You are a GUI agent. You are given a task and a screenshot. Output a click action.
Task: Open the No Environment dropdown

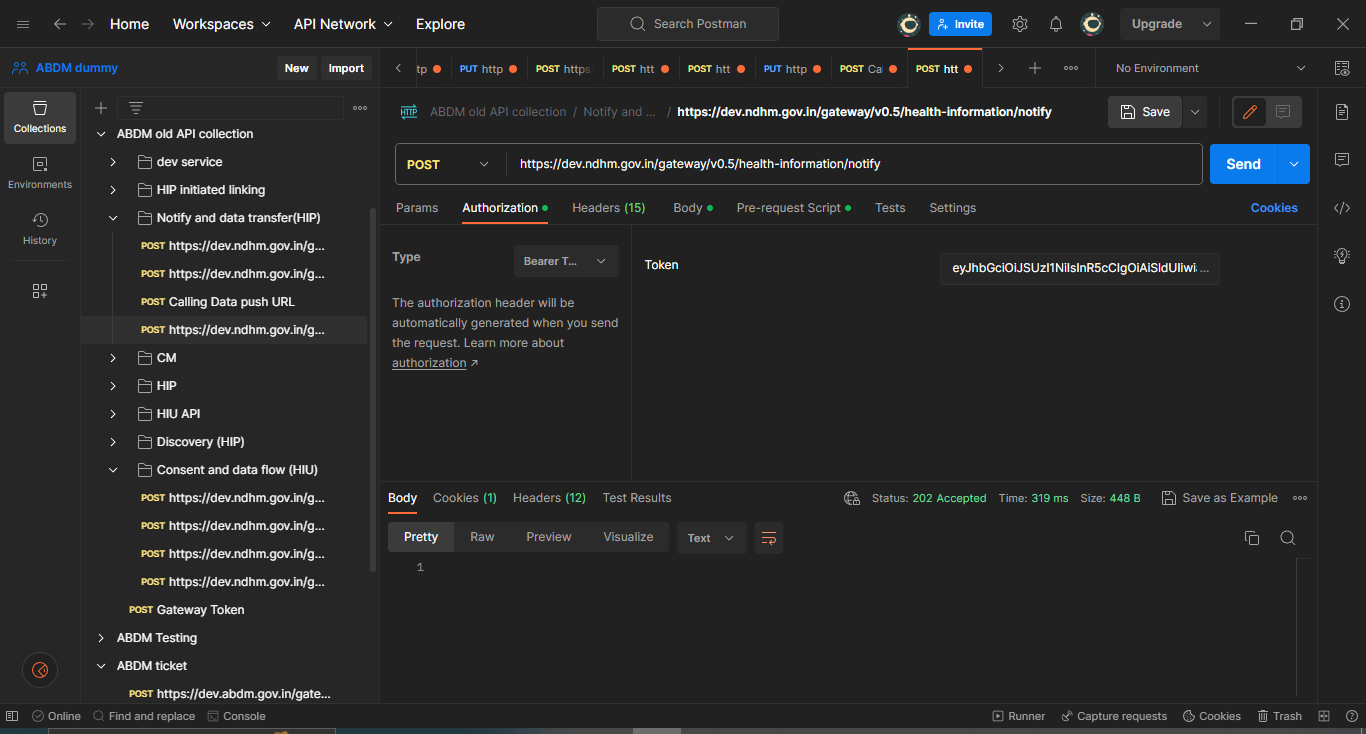coord(1211,68)
